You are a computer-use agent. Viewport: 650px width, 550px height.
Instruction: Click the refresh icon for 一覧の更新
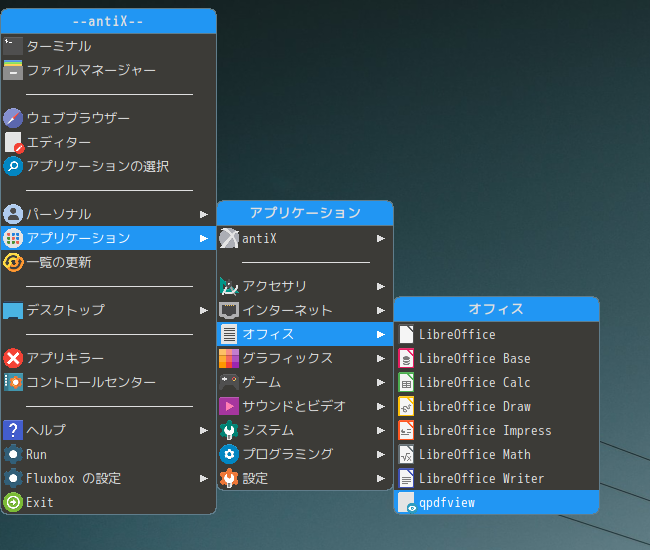tap(13, 262)
